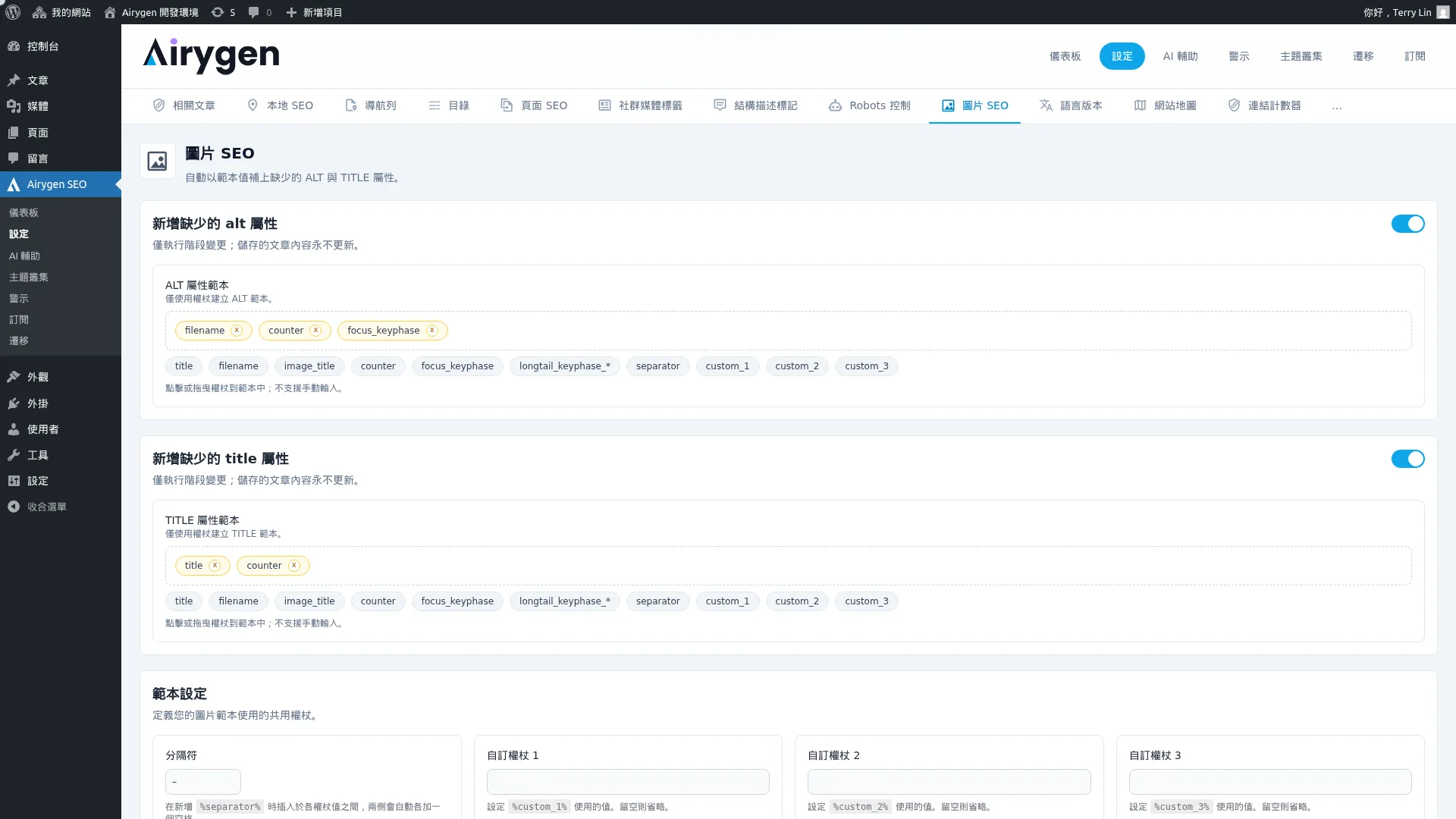Add filename token to TITLE template

tap(238, 601)
